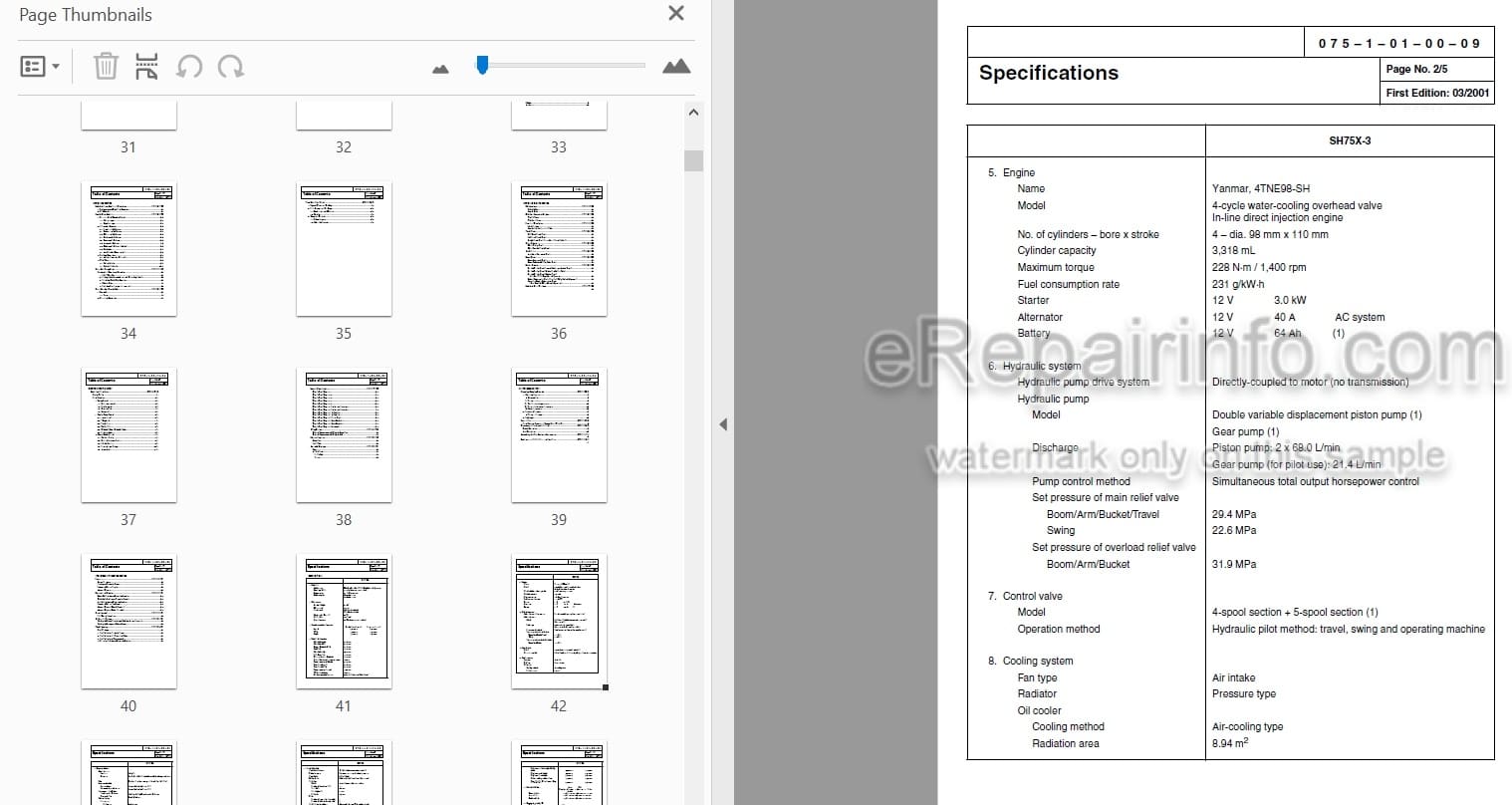Select page 41 thumbnail
Image resolution: width=1512 pixels, height=805 pixels.
pos(344,622)
